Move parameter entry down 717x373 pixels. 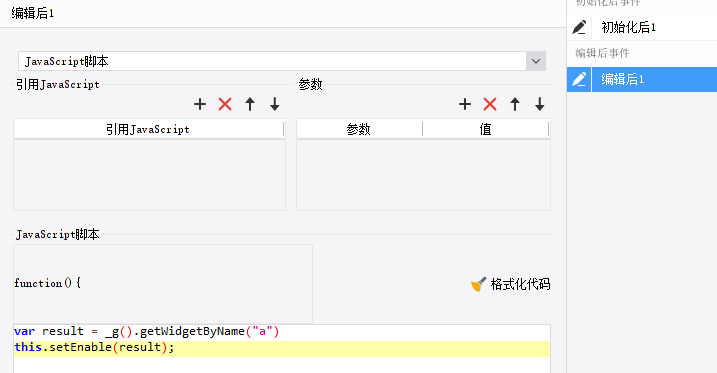click(540, 104)
